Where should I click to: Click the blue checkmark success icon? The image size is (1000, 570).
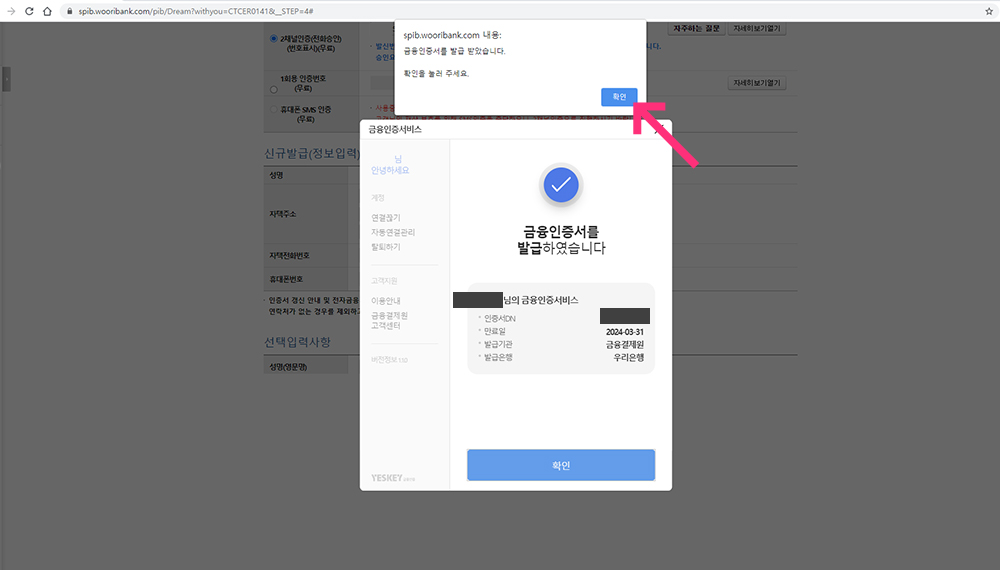[x=561, y=185]
